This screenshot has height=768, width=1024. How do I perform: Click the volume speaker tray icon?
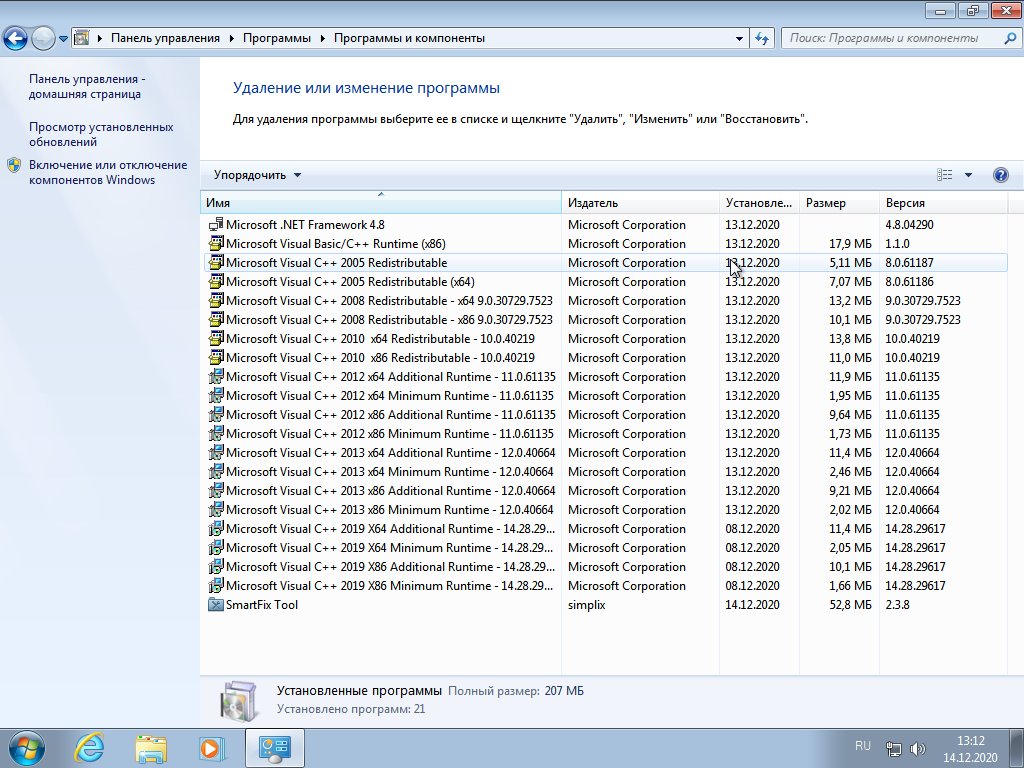(x=918, y=748)
